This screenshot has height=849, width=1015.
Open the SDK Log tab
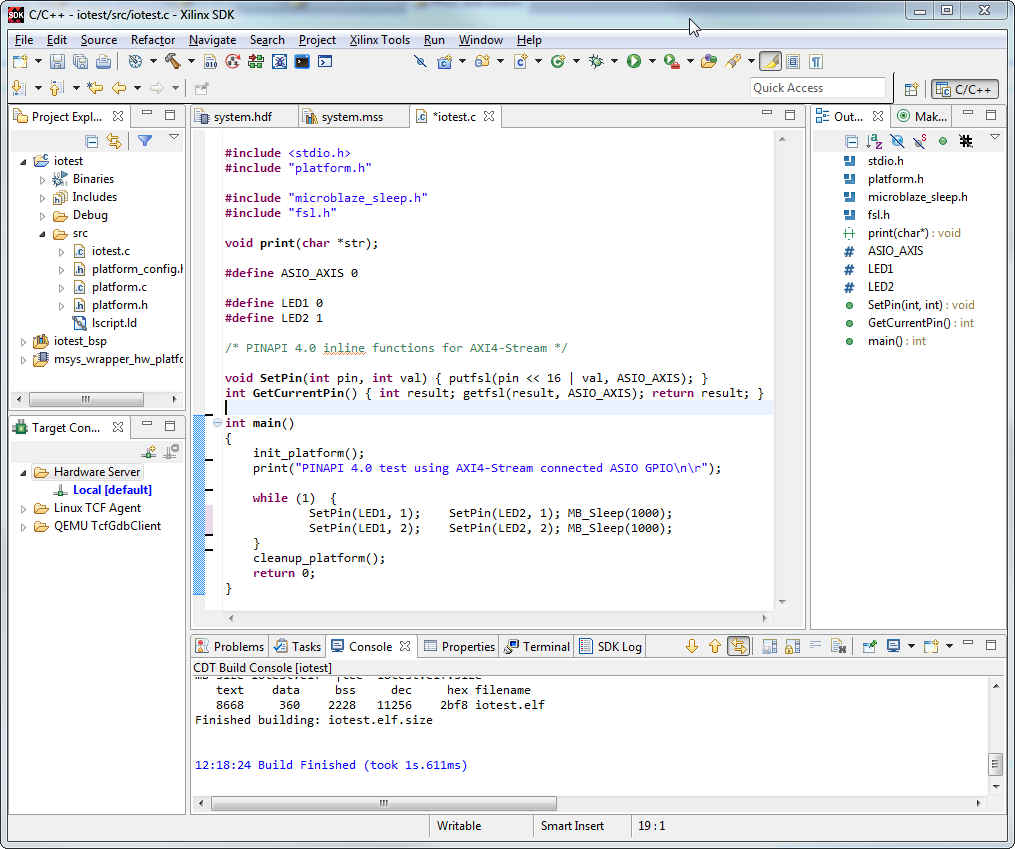[611, 646]
